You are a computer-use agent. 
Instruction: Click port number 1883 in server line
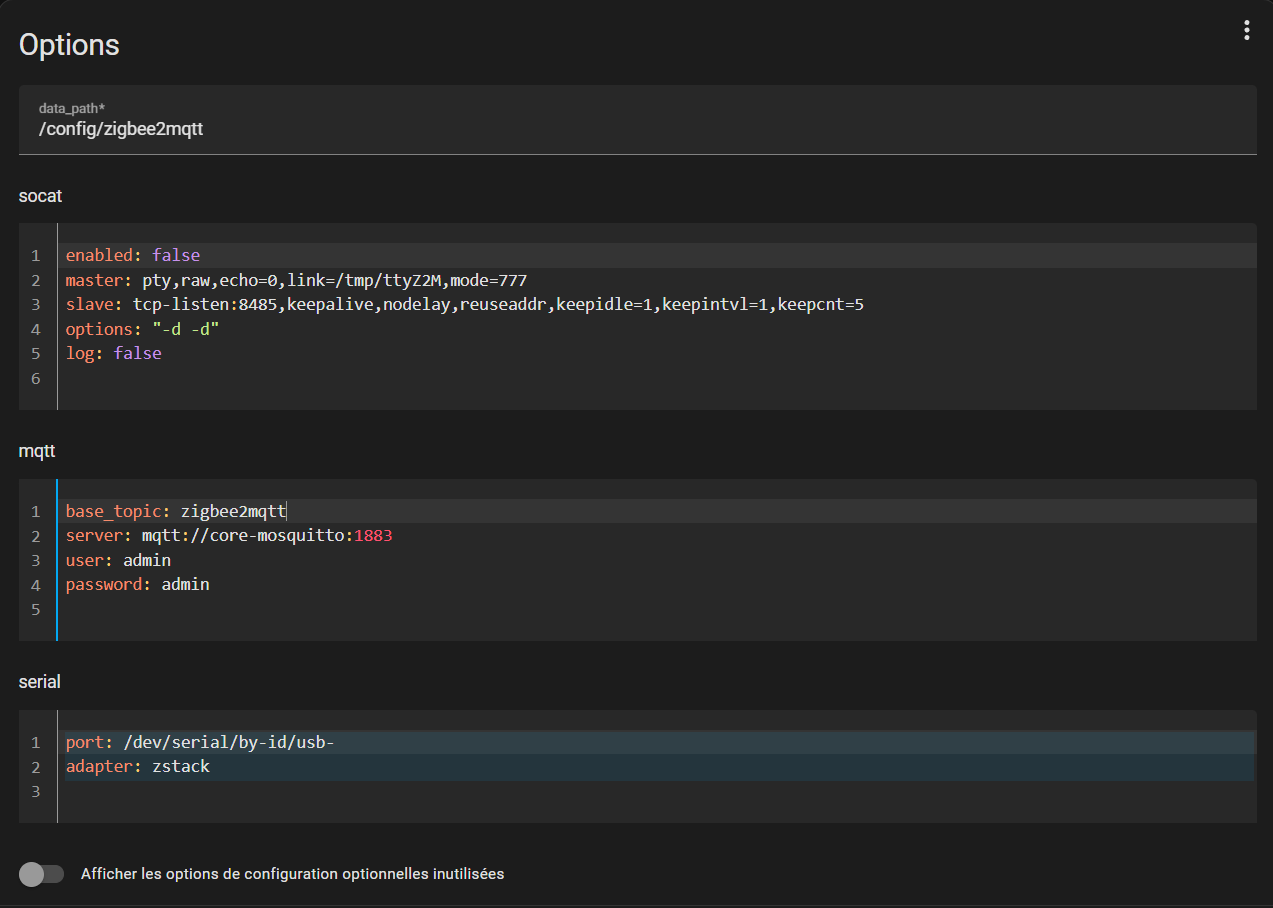pyautogui.click(x=373, y=536)
